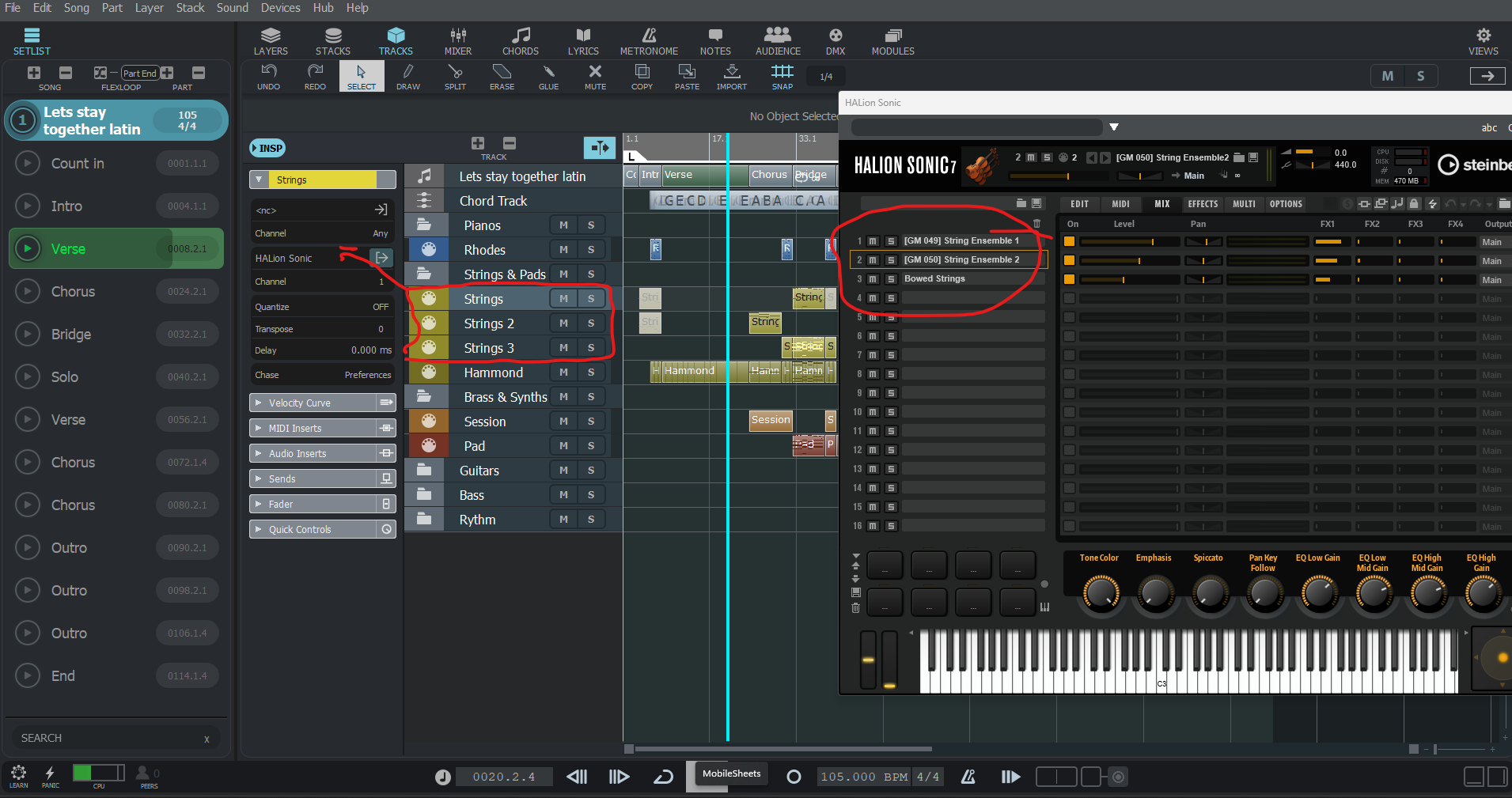The image size is (1512, 798).
Task: Switch to HALion EDIT tab
Action: click(x=1080, y=204)
